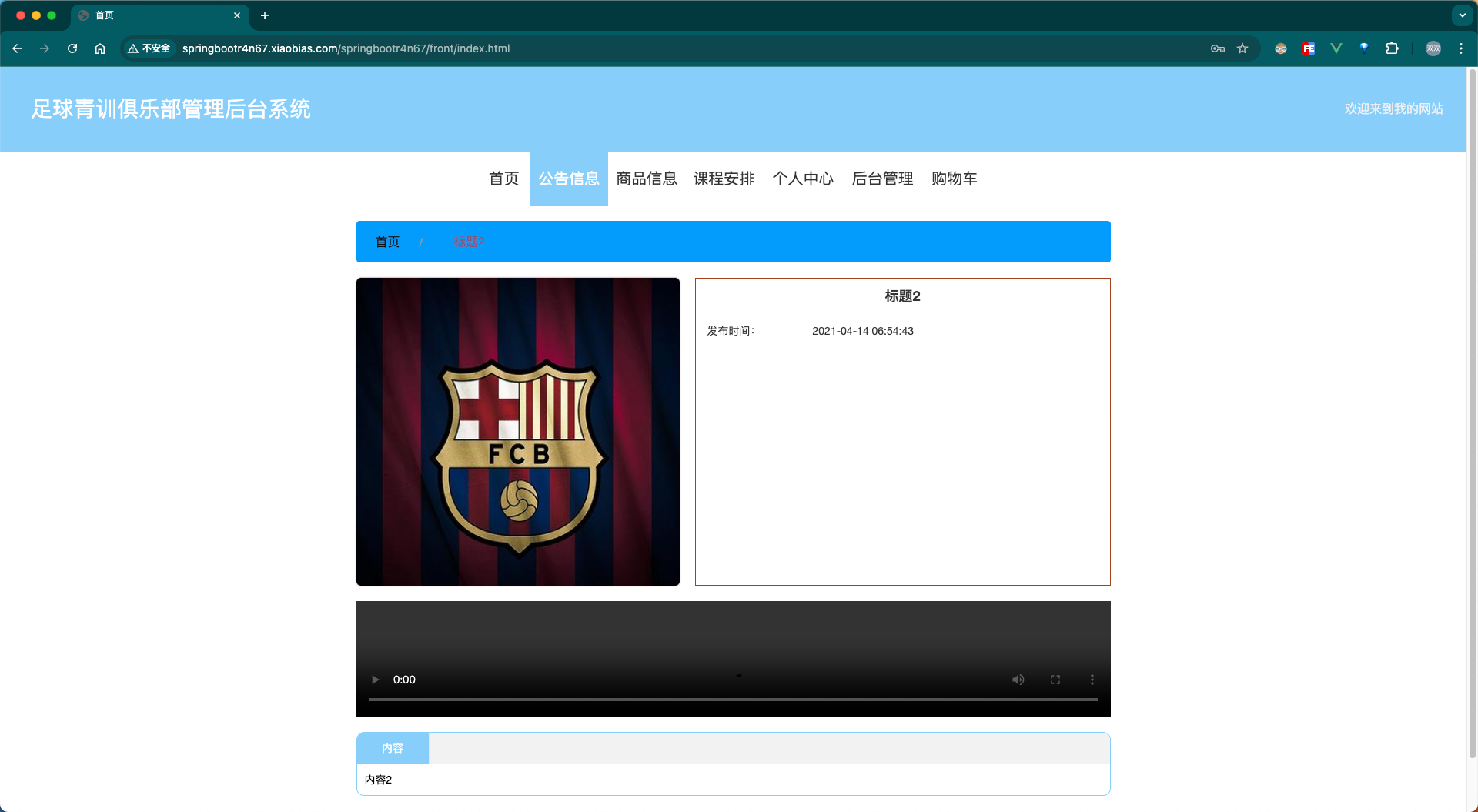Screen dimensions: 1478x812
Task: Click site title 足球青训俱乐部管理后台系统
Action: point(171,109)
